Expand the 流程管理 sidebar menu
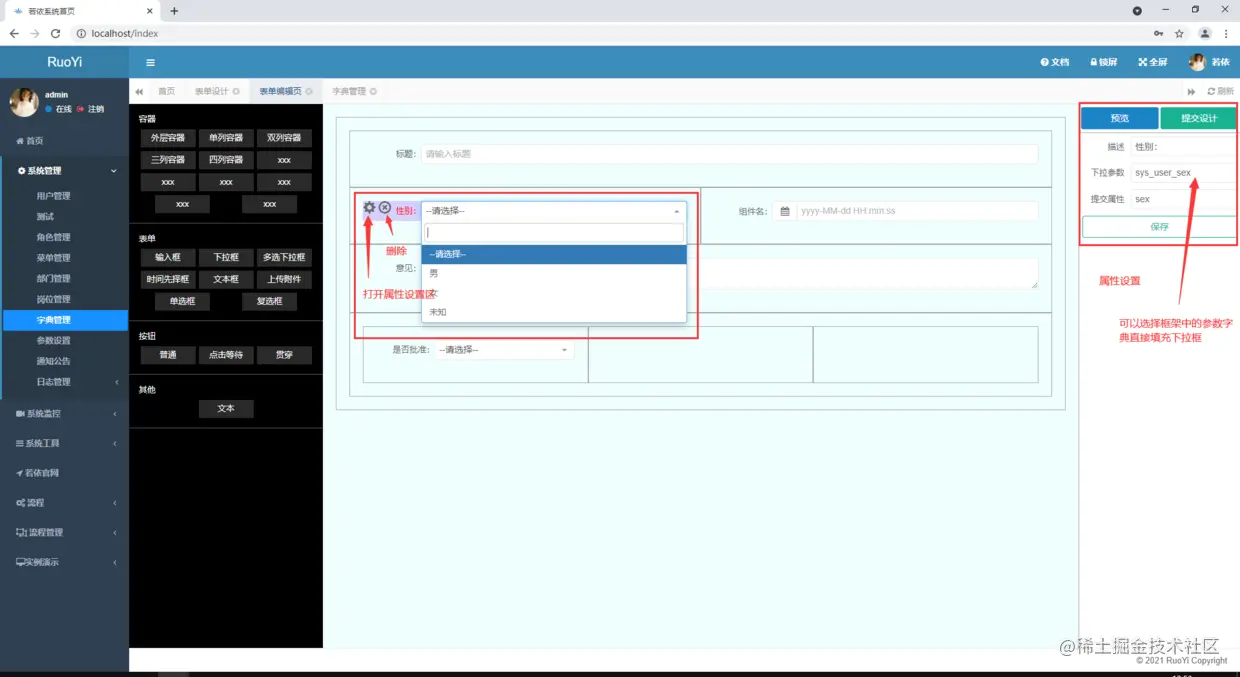1240x677 pixels. click(64, 532)
